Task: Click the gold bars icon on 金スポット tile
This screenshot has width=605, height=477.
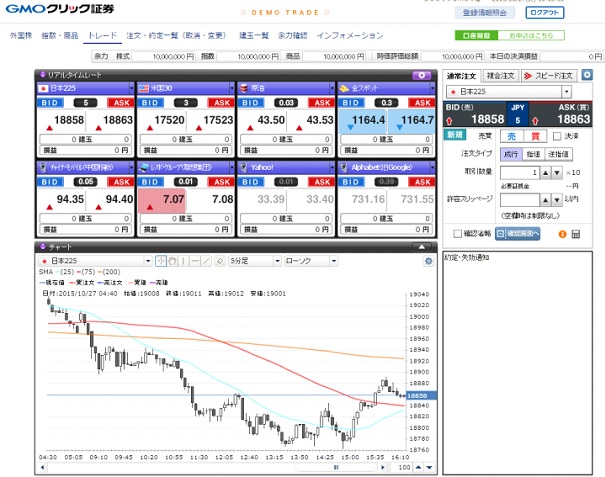Action: click(344, 88)
